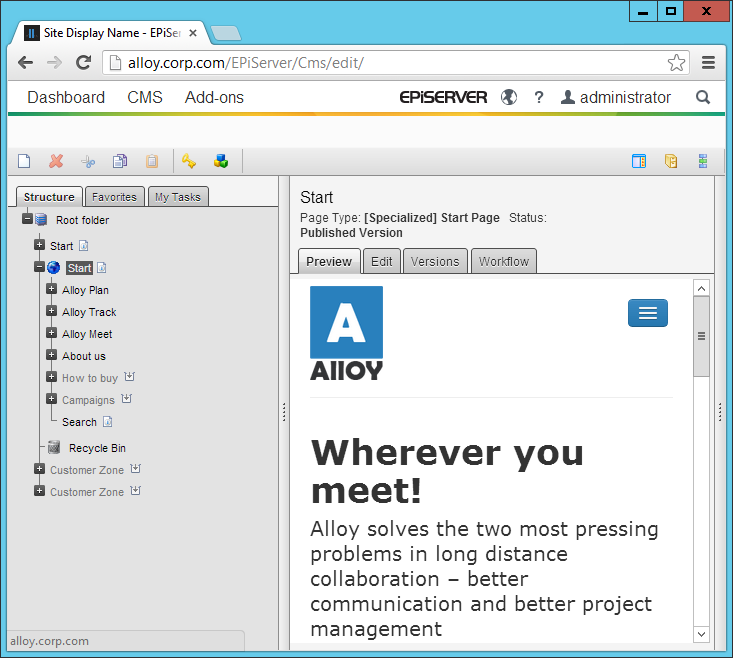Select the first Customer Zone item
The width and height of the screenshot is (733, 658).
click(87, 470)
